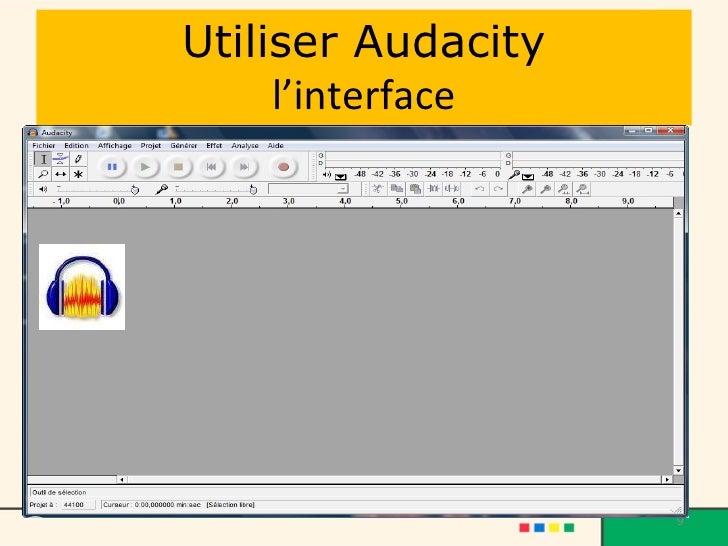Screen dimensions: 728x546
Task: Open the Edition menu
Action: click(x=76, y=145)
